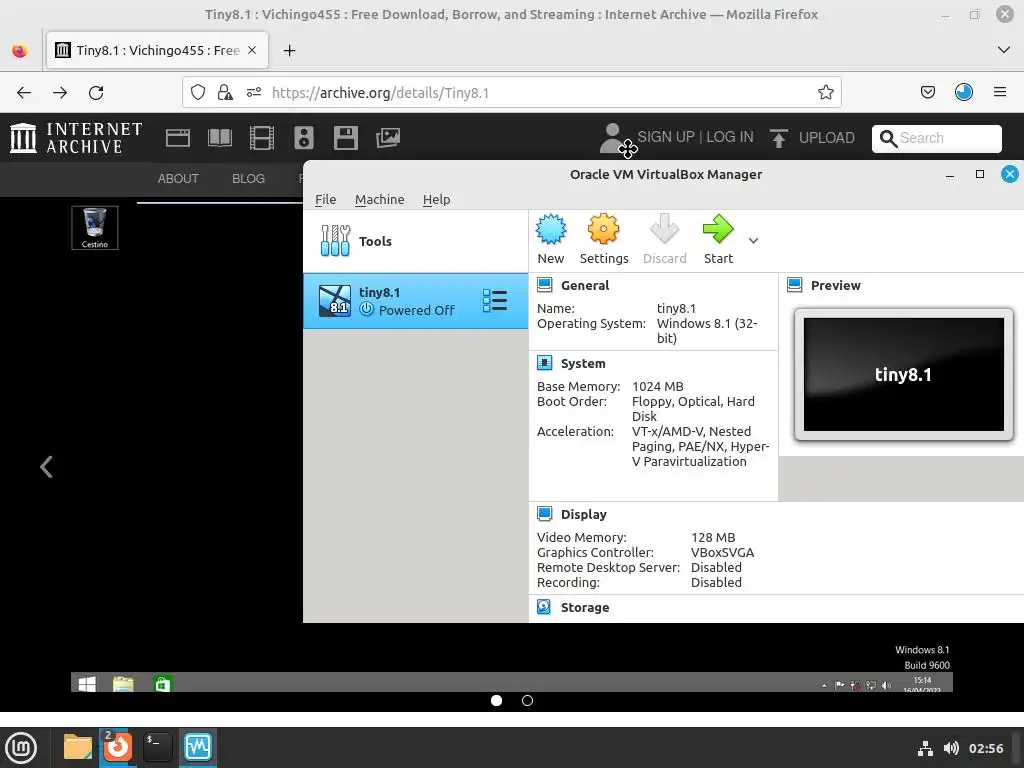Open Terminal from the taskbar

coord(157,747)
